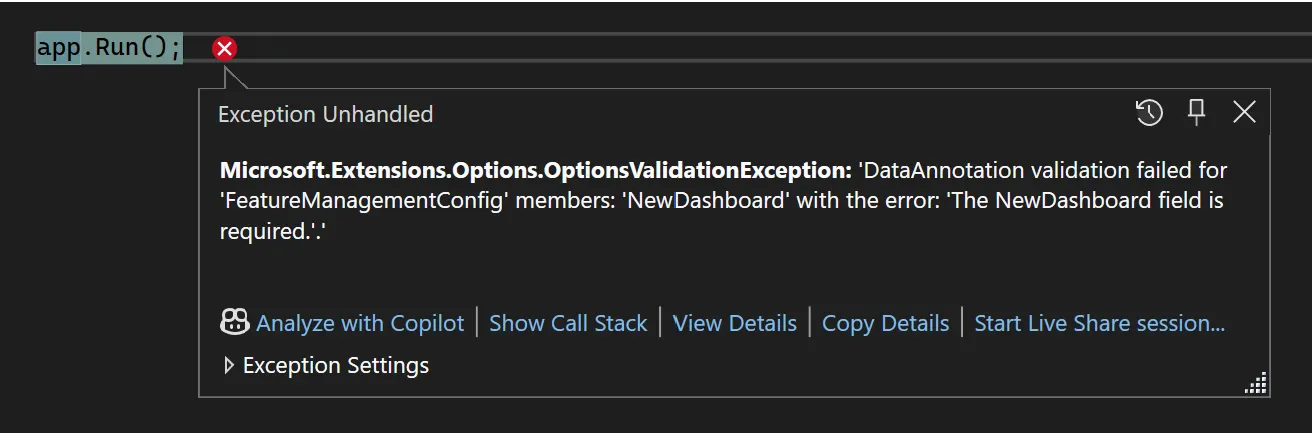
Task: Click Copy Details link
Action: pos(885,323)
